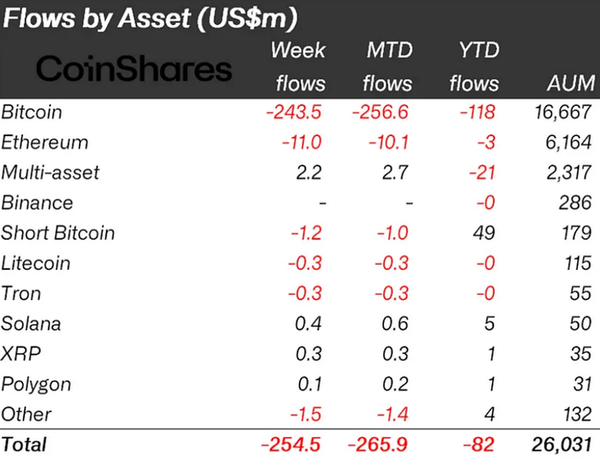Select the YTD flows column header

477,68
